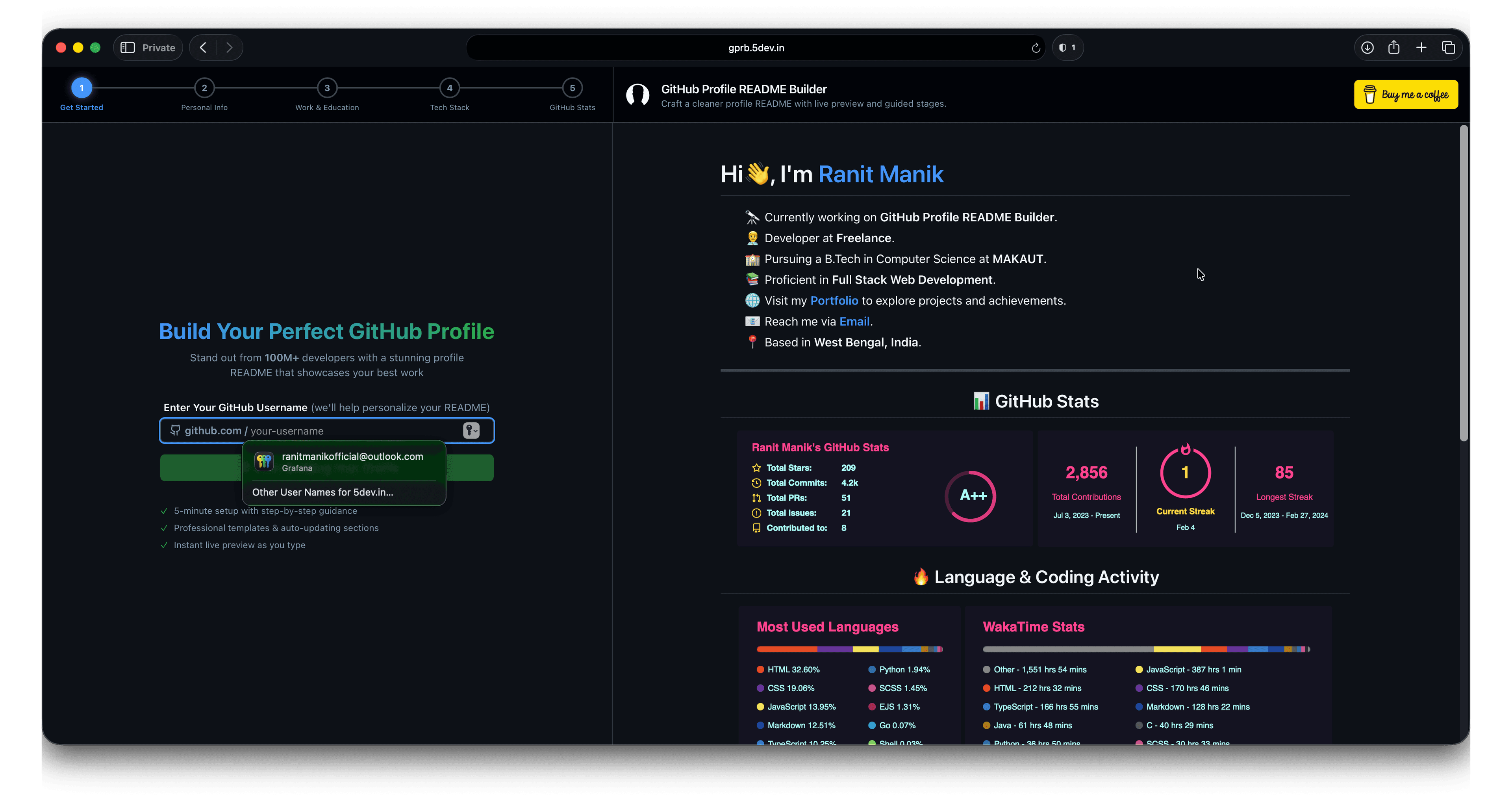
Task: Open a new tab with the plus icon
Action: point(1421,48)
